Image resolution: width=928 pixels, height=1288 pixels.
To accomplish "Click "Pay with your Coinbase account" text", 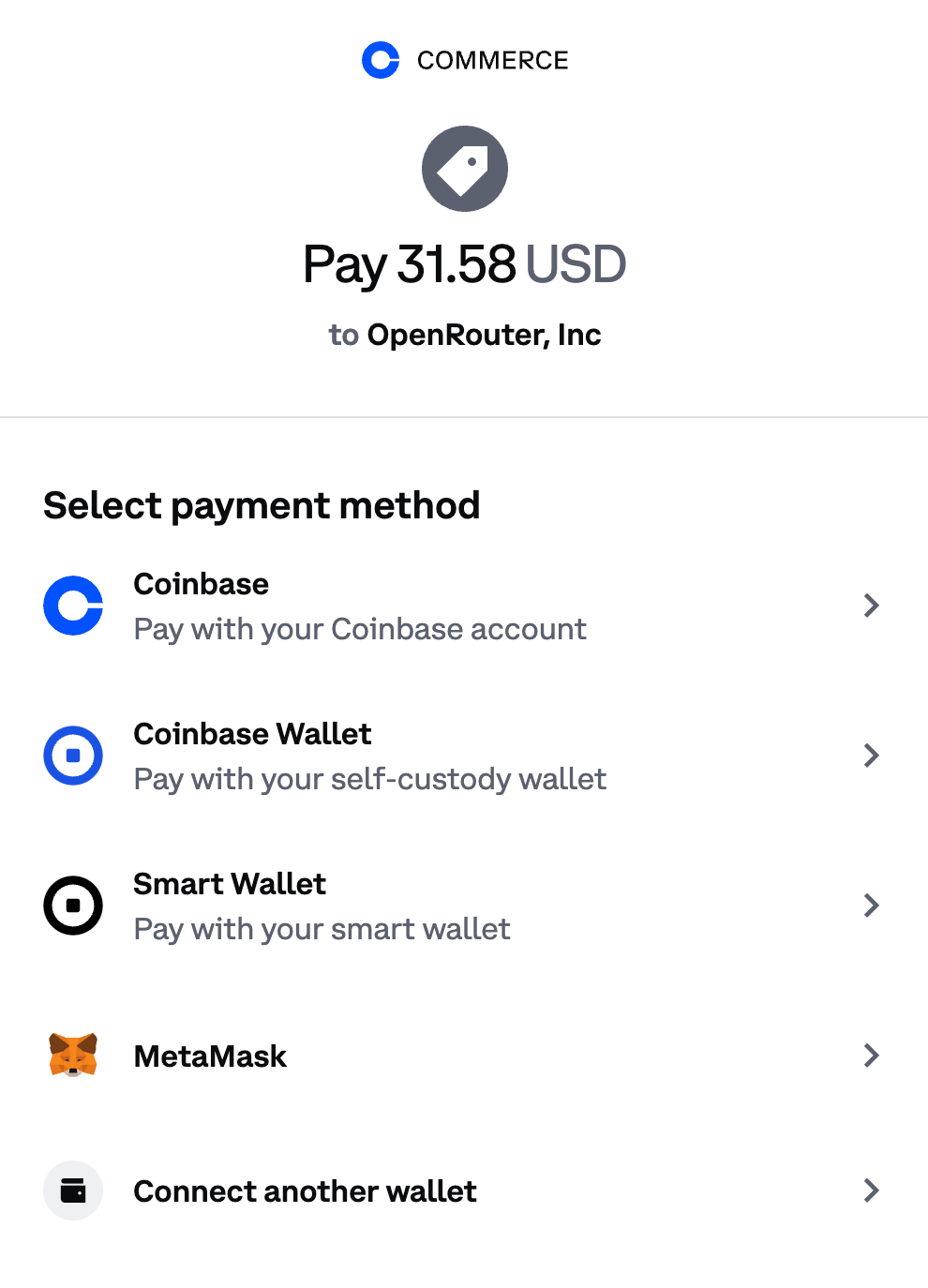I will tap(360, 629).
